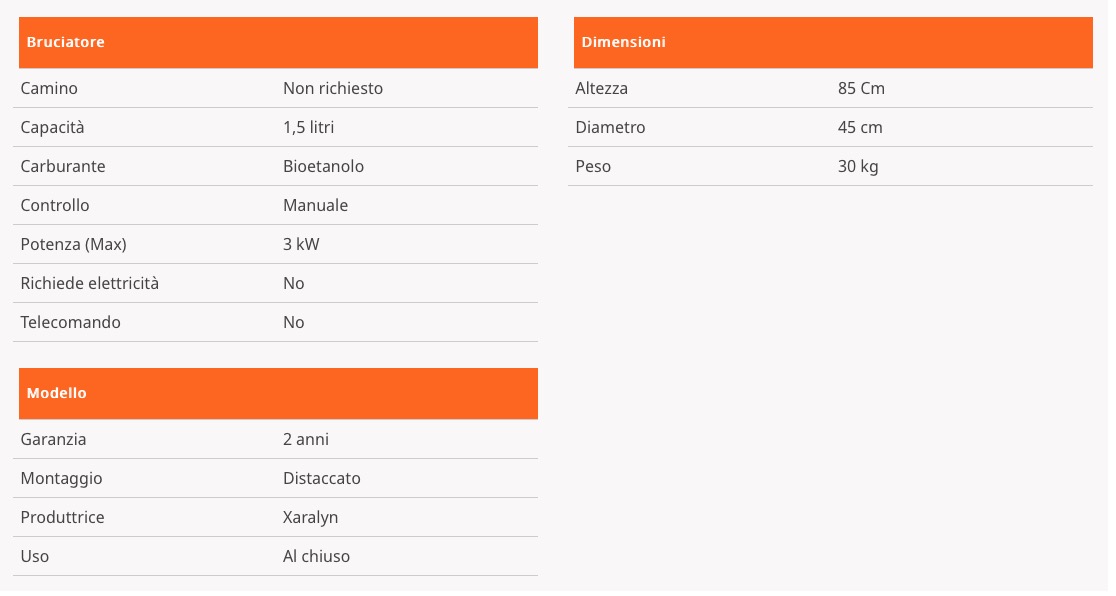Image resolution: width=1116 pixels, height=596 pixels.
Task: Click the Modello section header
Action: (278, 394)
